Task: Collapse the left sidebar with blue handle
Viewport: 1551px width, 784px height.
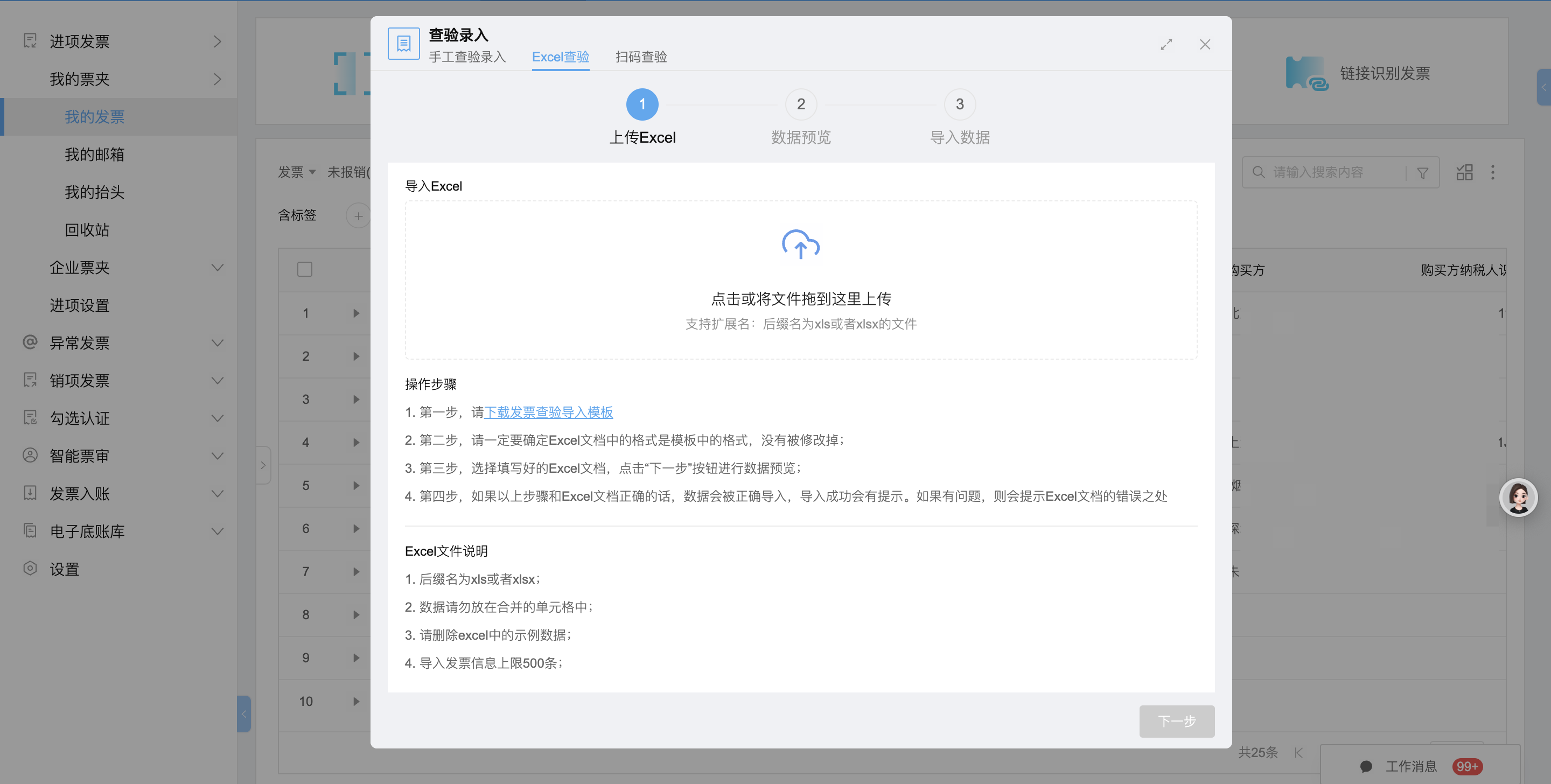Action: (244, 714)
